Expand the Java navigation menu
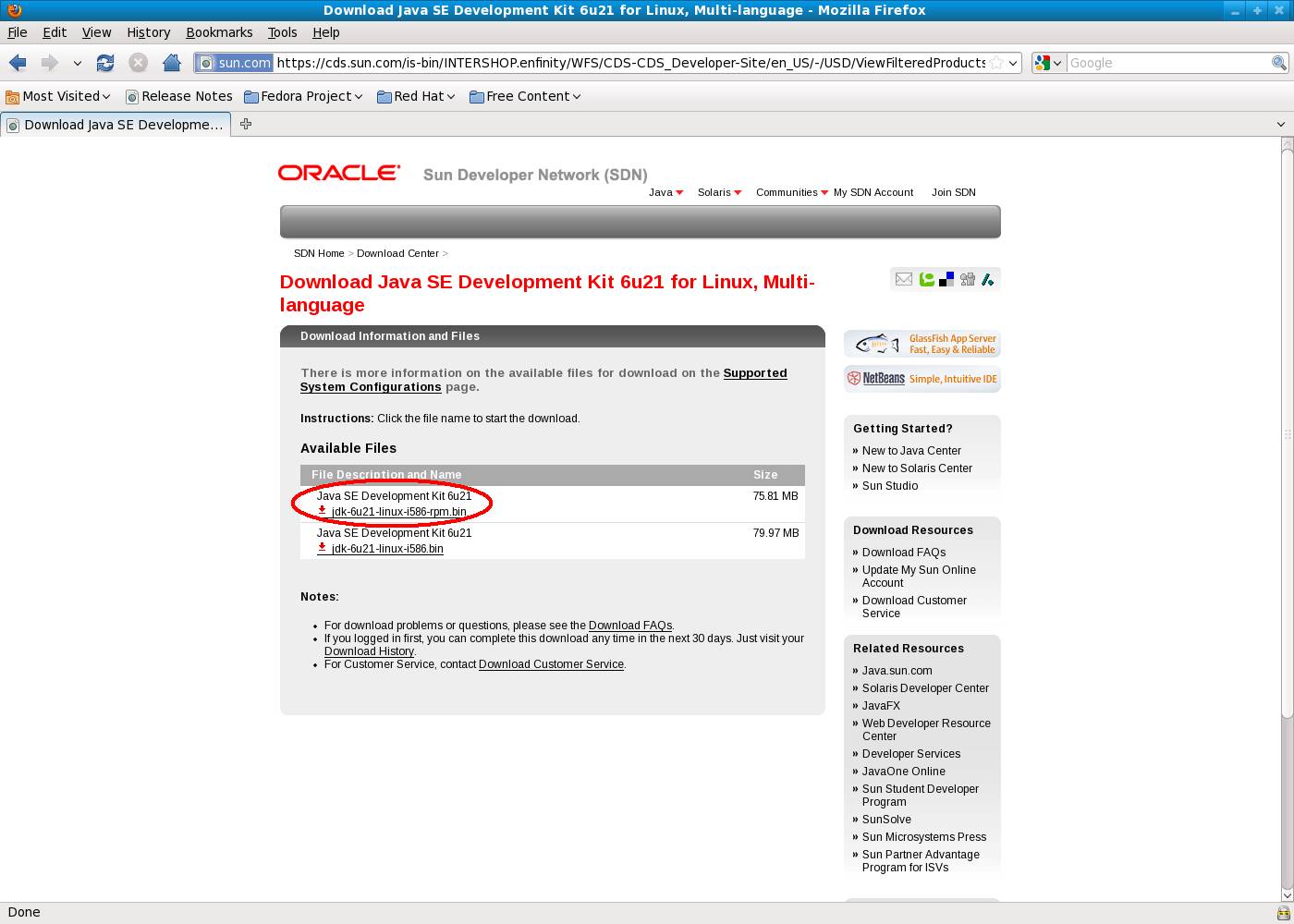Image resolution: width=1294 pixels, height=924 pixels. point(665,192)
